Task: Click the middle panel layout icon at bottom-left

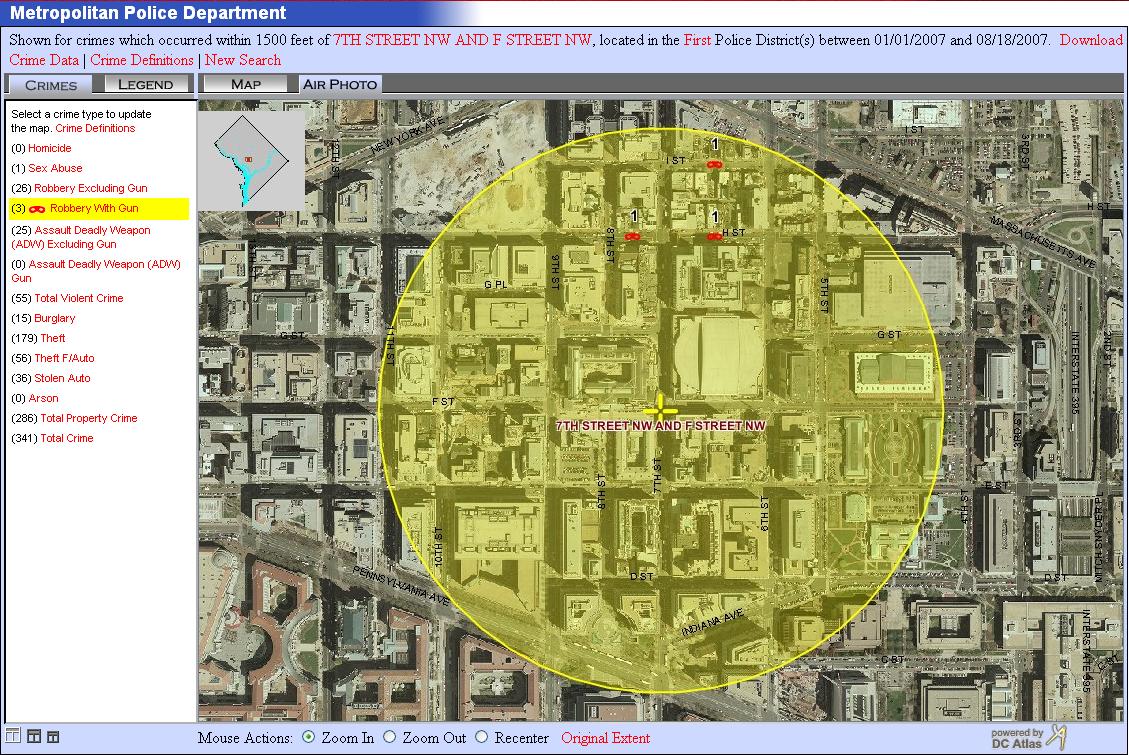Action: pos(34,737)
